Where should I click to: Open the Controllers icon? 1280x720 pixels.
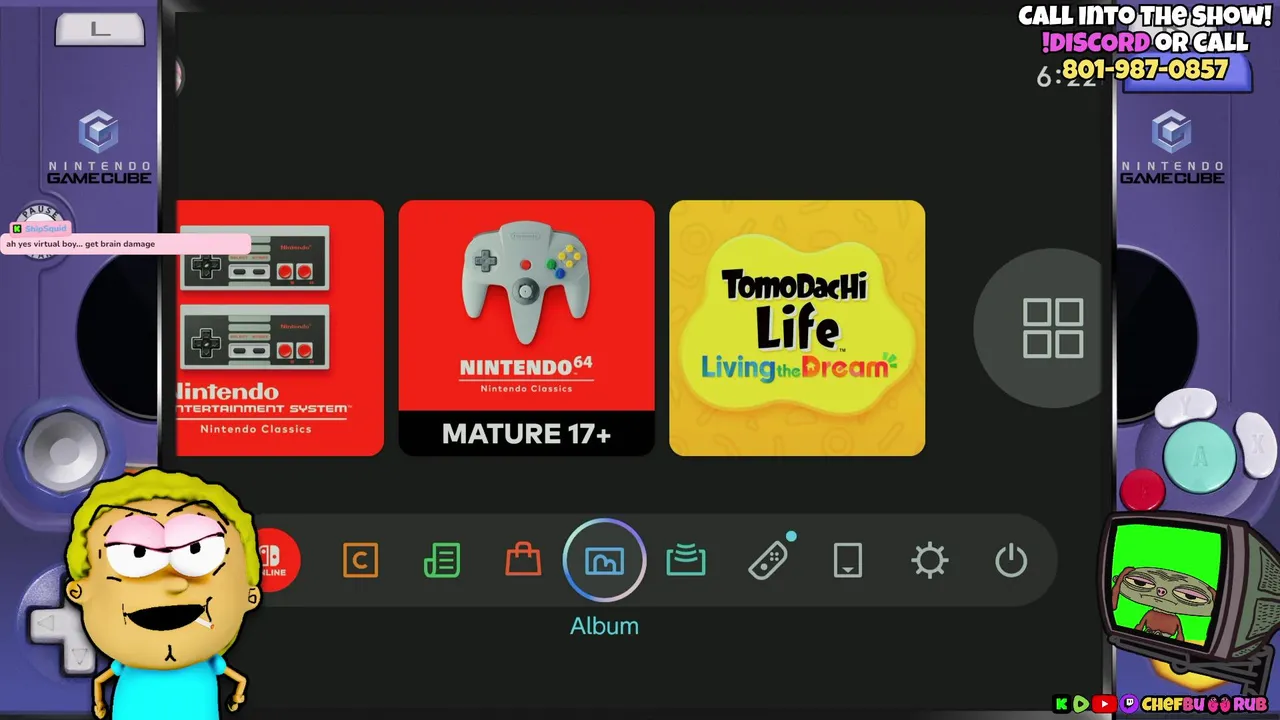[x=768, y=560]
